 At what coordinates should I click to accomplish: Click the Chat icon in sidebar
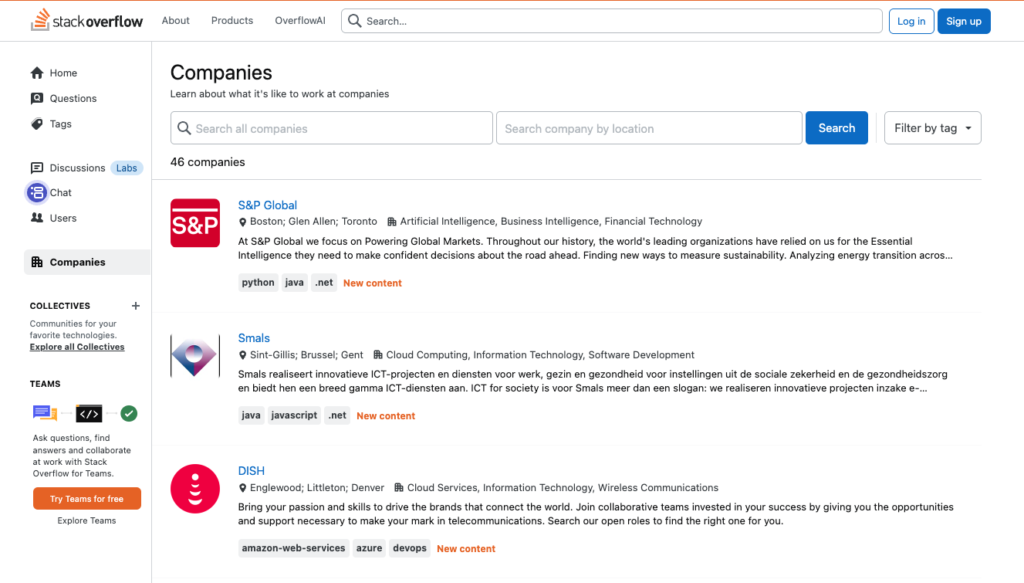pos(37,193)
